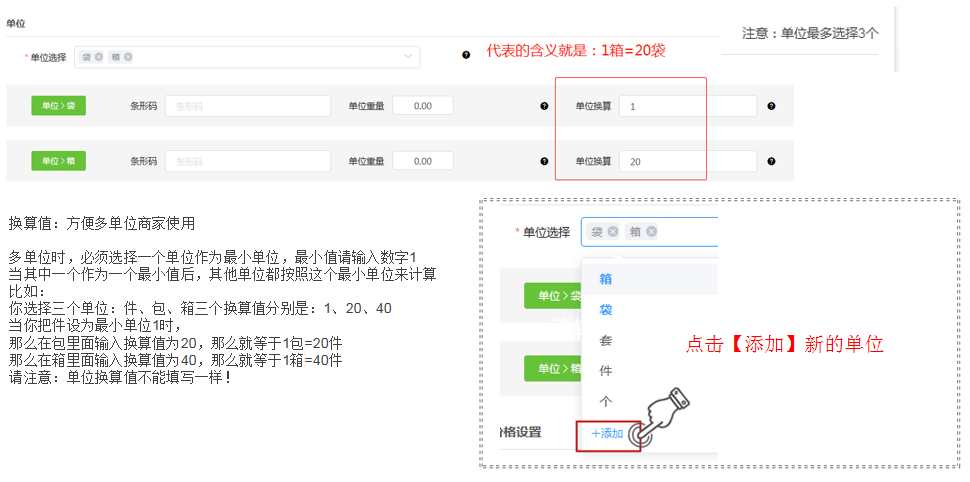The height and width of the screenshot is (482, 970).
Task: Click the 单位换算 field containing 20
Action: click(688, 161)
